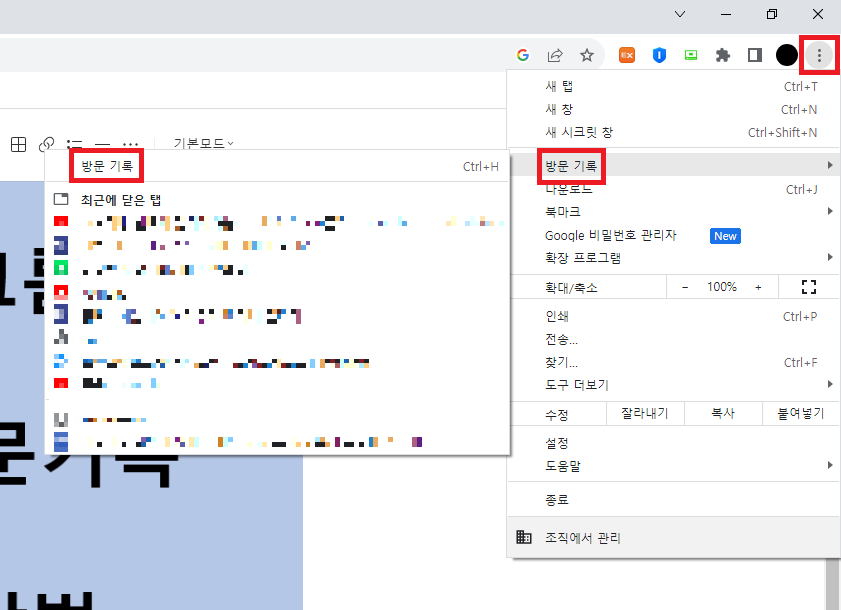
Task: Open 방문 기록 in history submenu
Action: (277, 166)
